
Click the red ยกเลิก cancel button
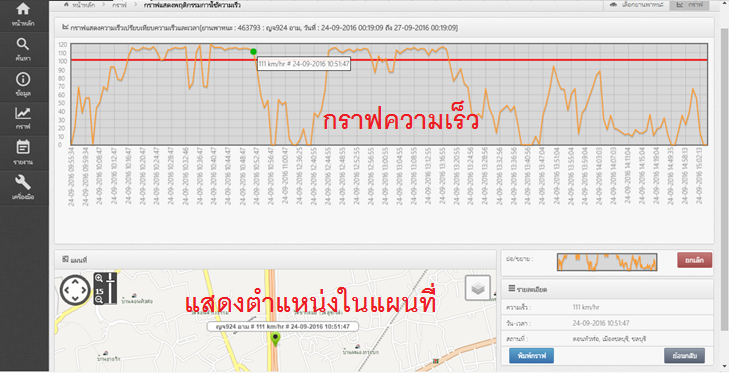[694, 260]
